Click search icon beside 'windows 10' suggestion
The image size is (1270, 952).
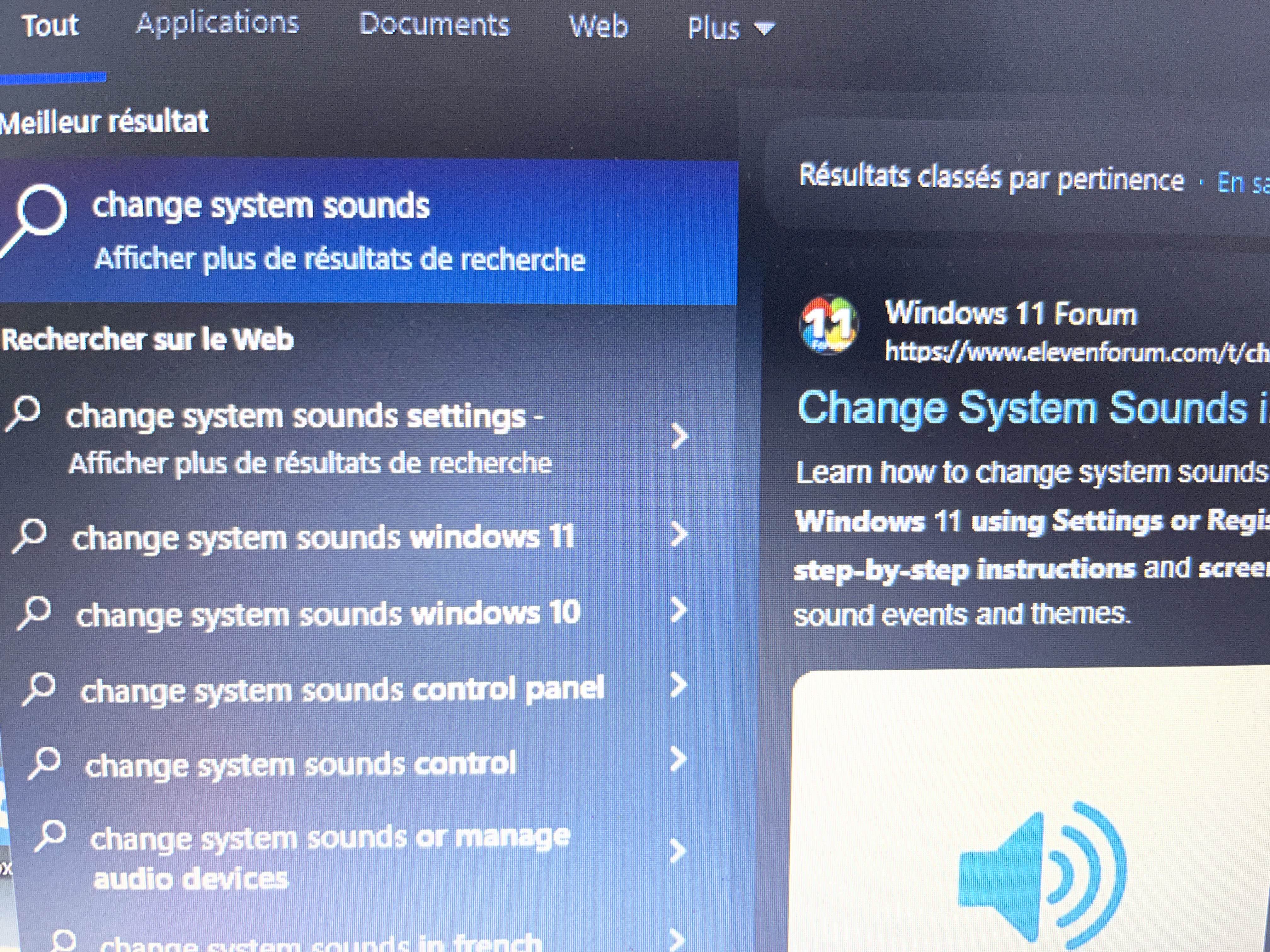tap(35, 612)
